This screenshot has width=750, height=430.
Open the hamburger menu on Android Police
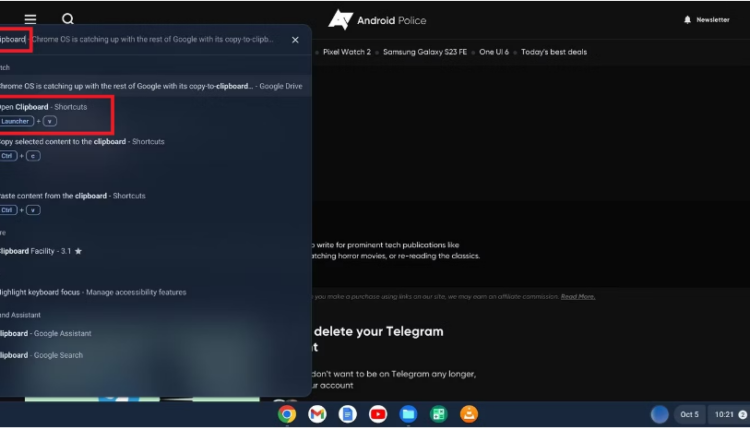[30, 19]
